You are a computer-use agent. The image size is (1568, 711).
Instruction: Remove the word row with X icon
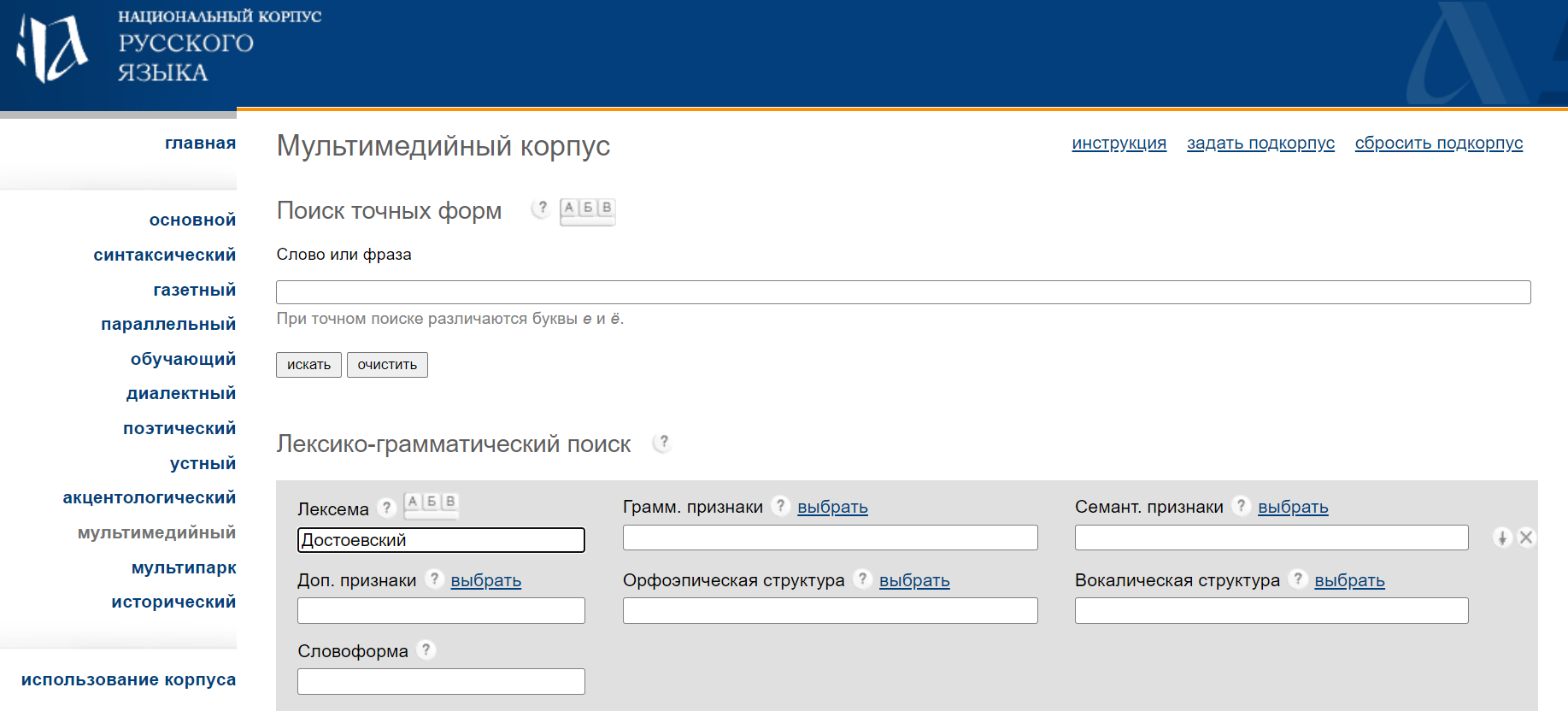pos(1526,538)
